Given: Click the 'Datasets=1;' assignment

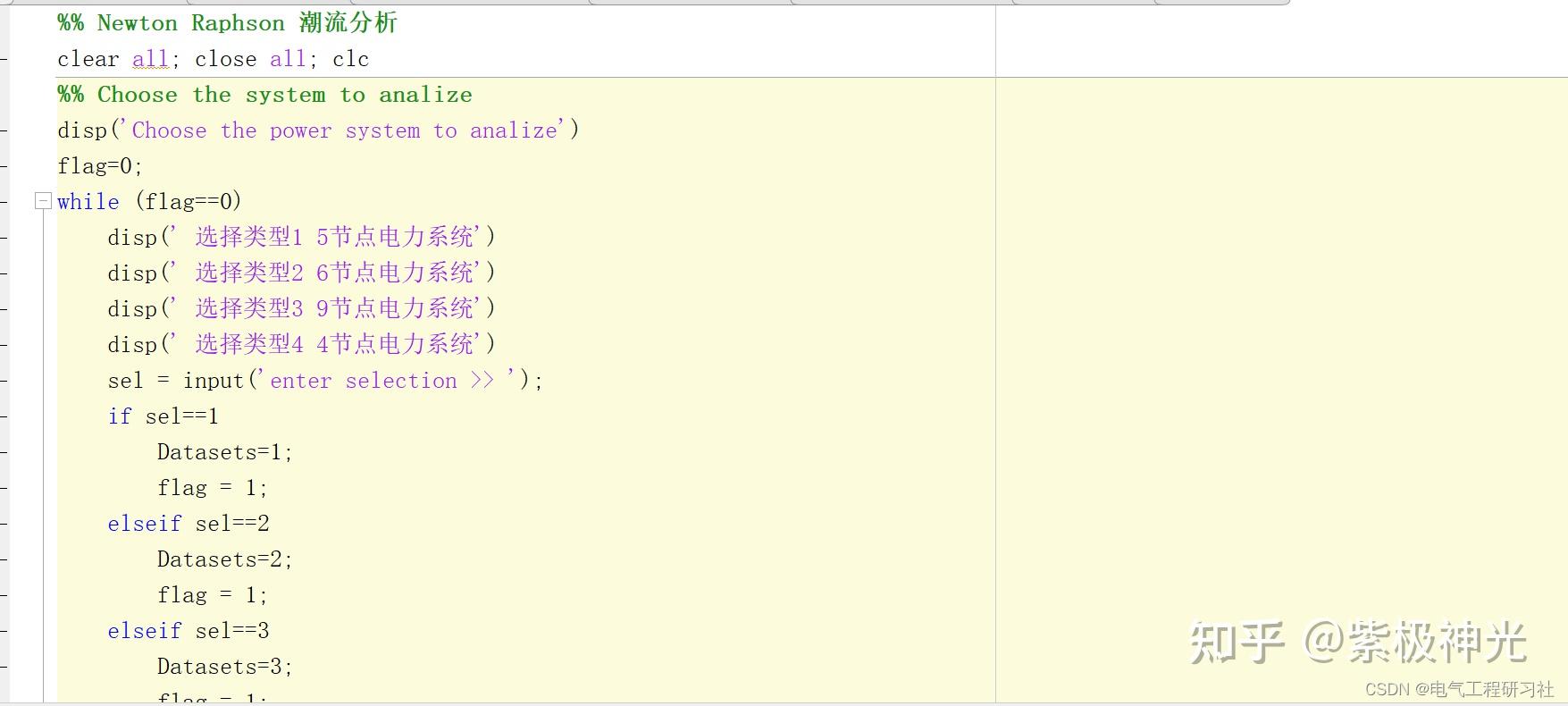Looking at the screenshot, I should point(225,452).
